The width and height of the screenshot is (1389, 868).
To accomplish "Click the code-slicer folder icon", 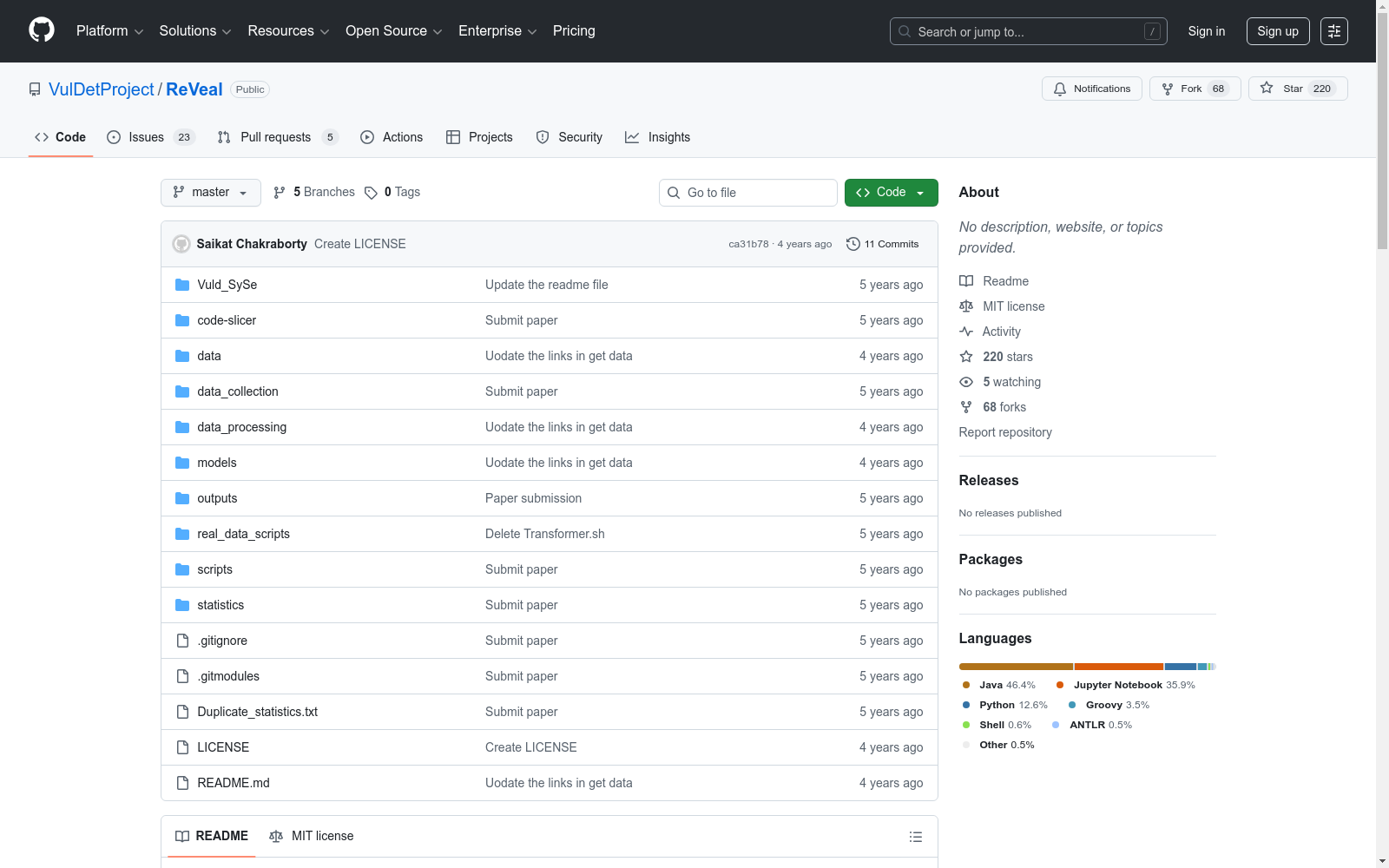I will click(x=182, y=320).
